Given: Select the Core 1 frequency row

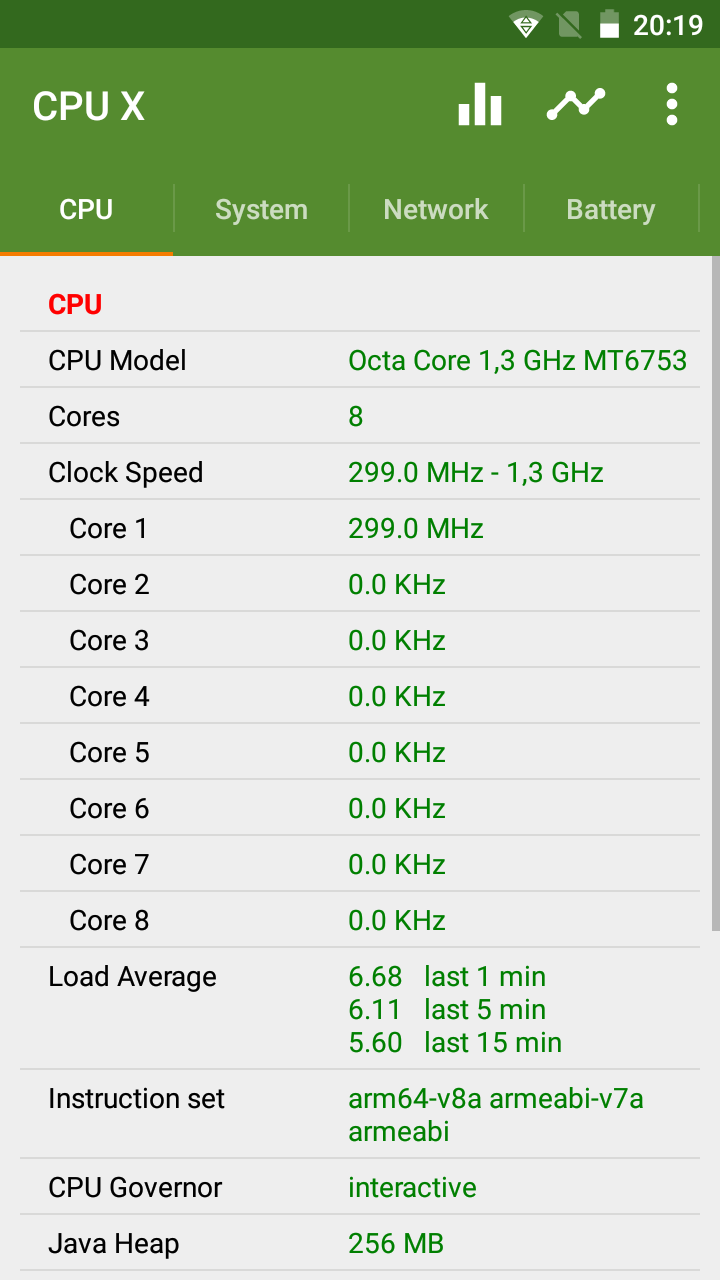Looking at the screenshot, I should (360, 528).
